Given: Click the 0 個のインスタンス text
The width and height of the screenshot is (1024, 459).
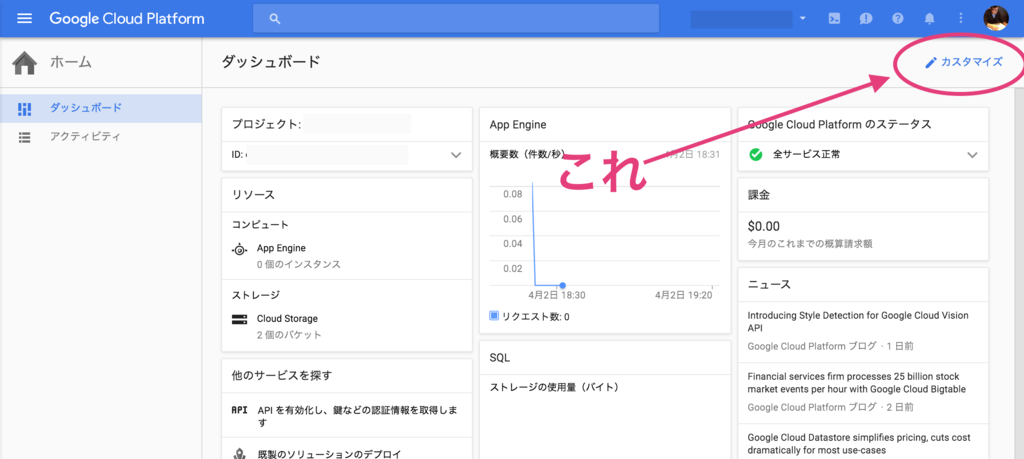Looking at the screenshot, I should [299, 265].
